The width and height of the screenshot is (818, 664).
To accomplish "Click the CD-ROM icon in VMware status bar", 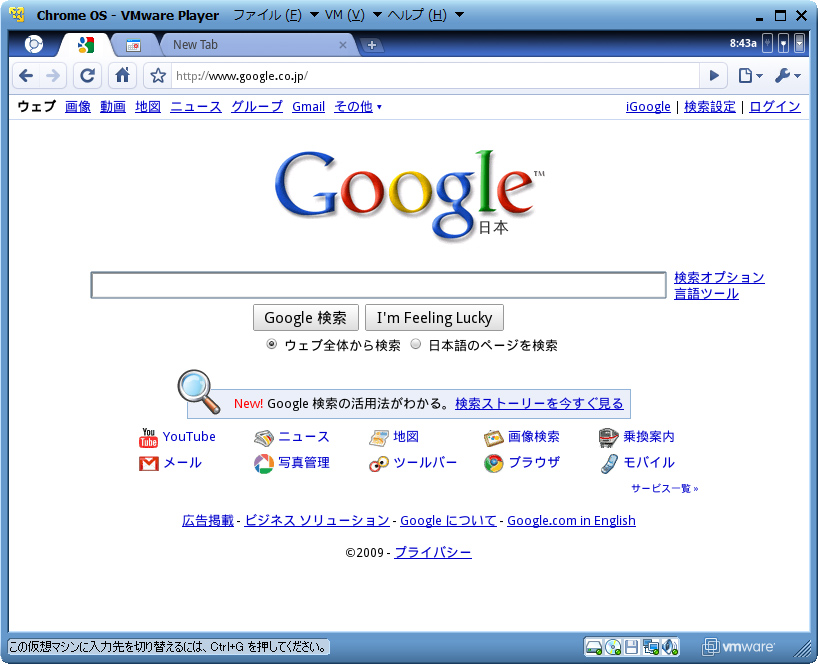I will click(x=613, y=647).
